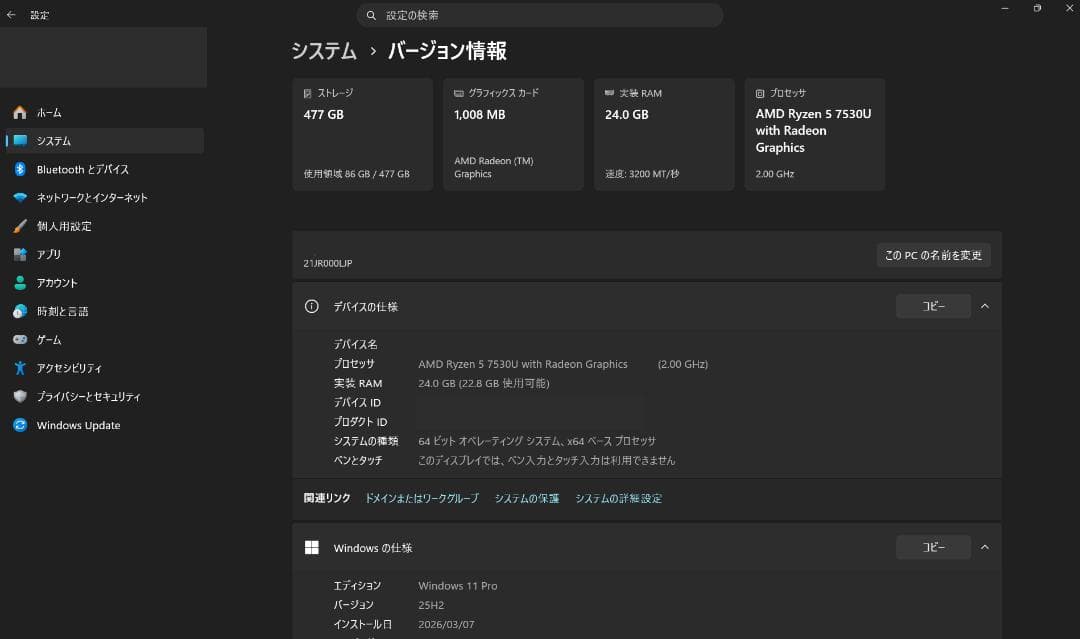Open Bluetooth とデバイス settings
1080x639 pixels.
click(x=105, y=169)
